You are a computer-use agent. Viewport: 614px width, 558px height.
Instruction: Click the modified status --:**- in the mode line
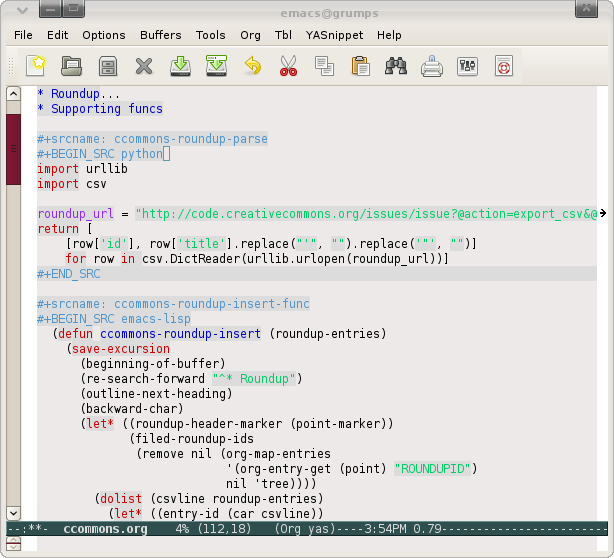point(28,529)
